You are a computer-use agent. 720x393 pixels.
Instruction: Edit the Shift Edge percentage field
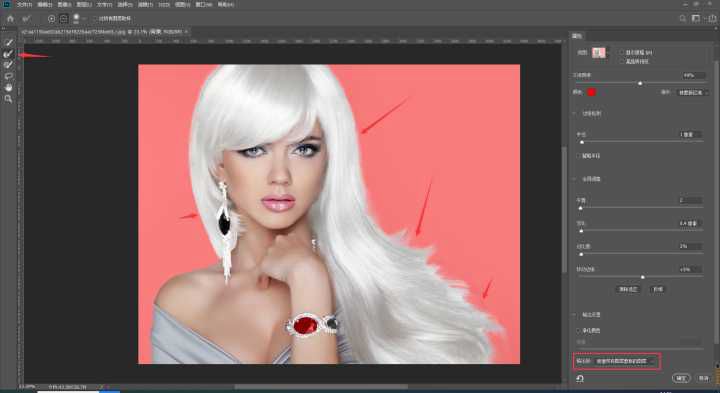tap(691, 269)
